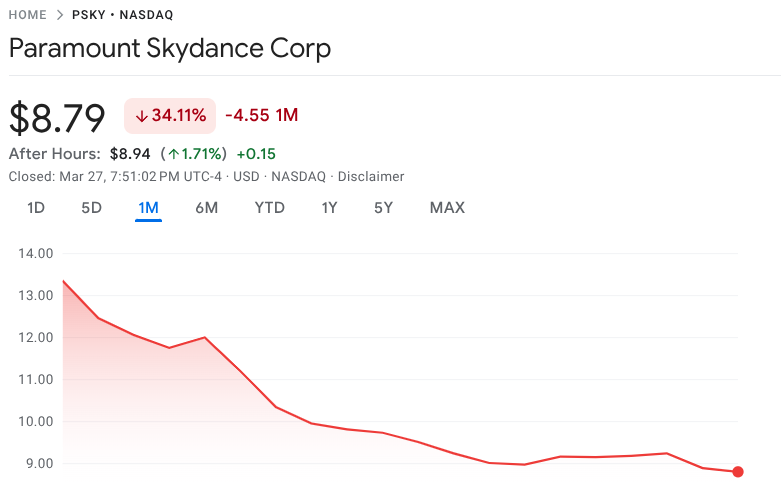Viewport: 781px width, 494px height.
Task: Click the After Hours label
Action: (55, 154)
